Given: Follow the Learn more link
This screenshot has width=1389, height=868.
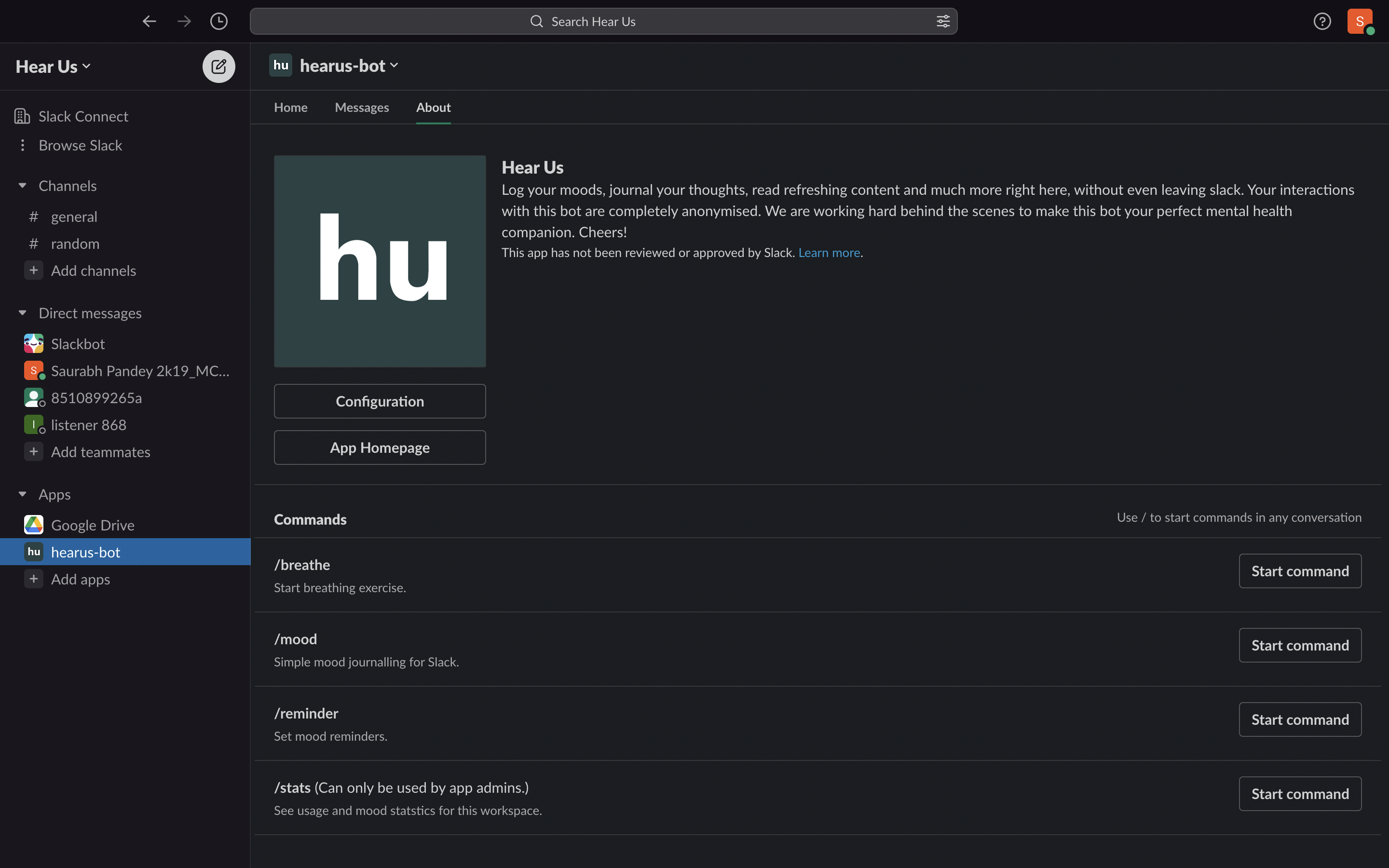Looking at the screenshot, I should click(829, 253).
